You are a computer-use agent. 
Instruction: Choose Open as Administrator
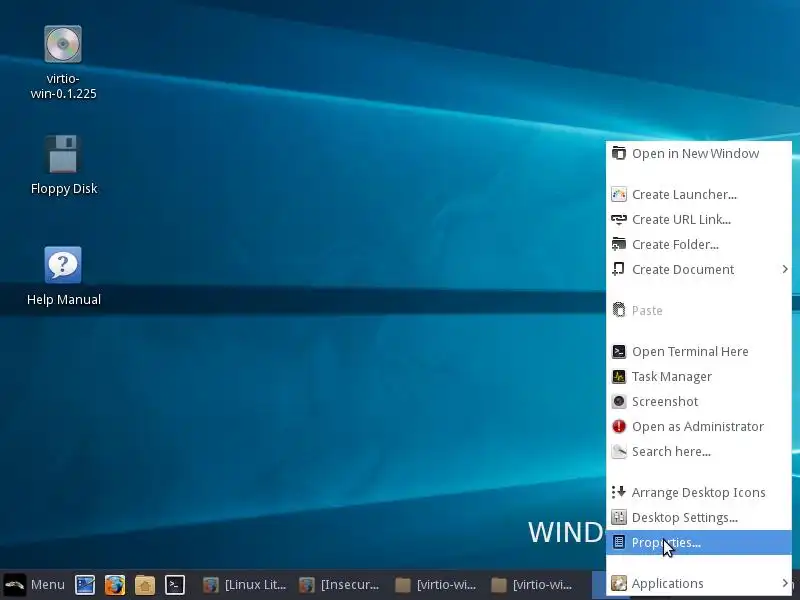698,427
